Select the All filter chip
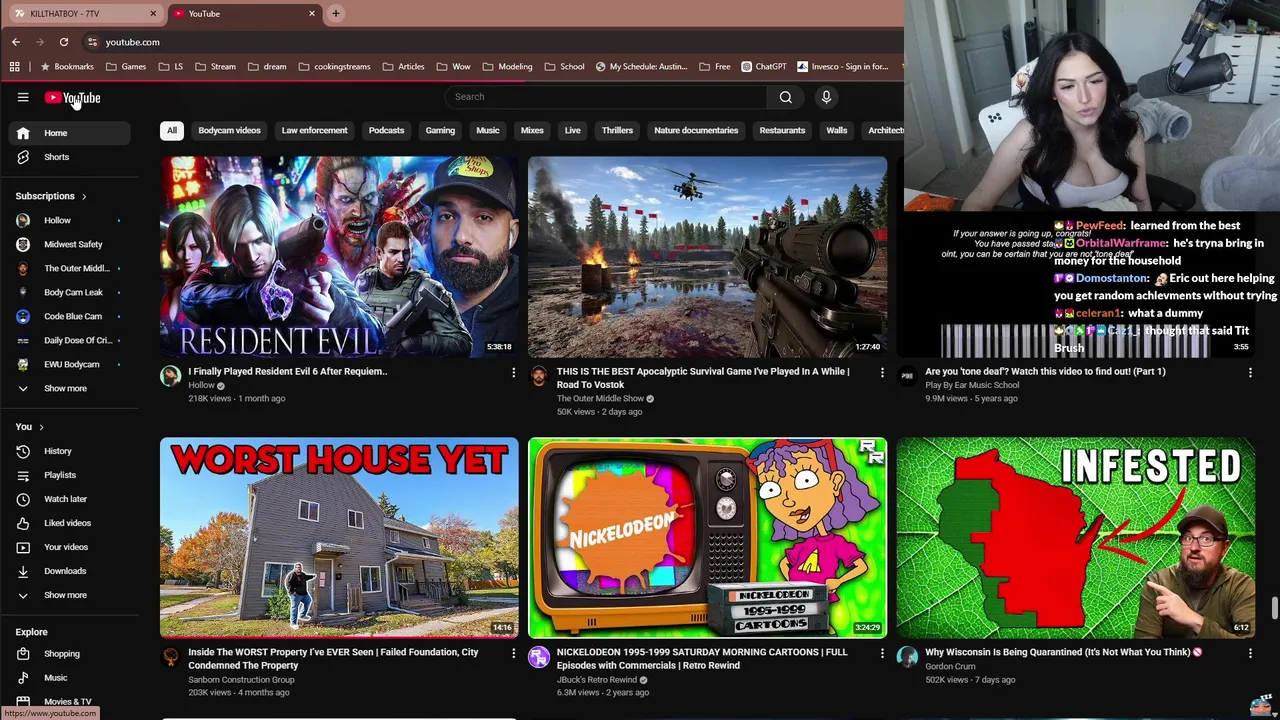The width and height of the screenshot is (1280, 720). pos(172,130)
